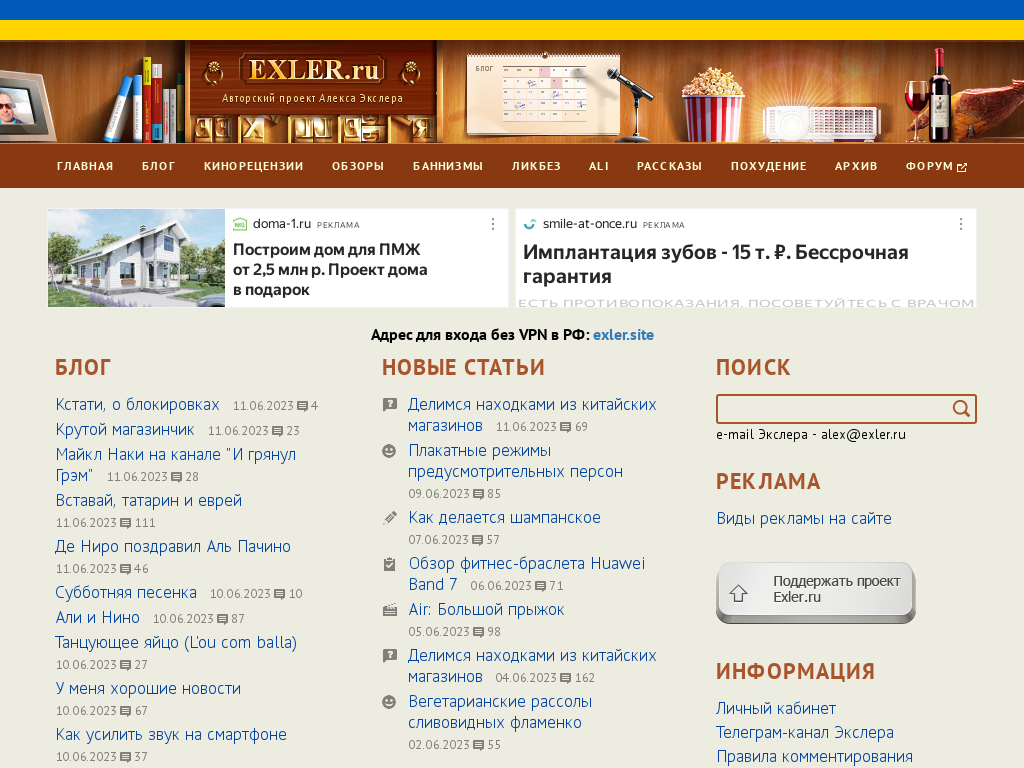
Task: Select ЛИКБЕЗ in the navigation bar
Action: tap(536, 166)
